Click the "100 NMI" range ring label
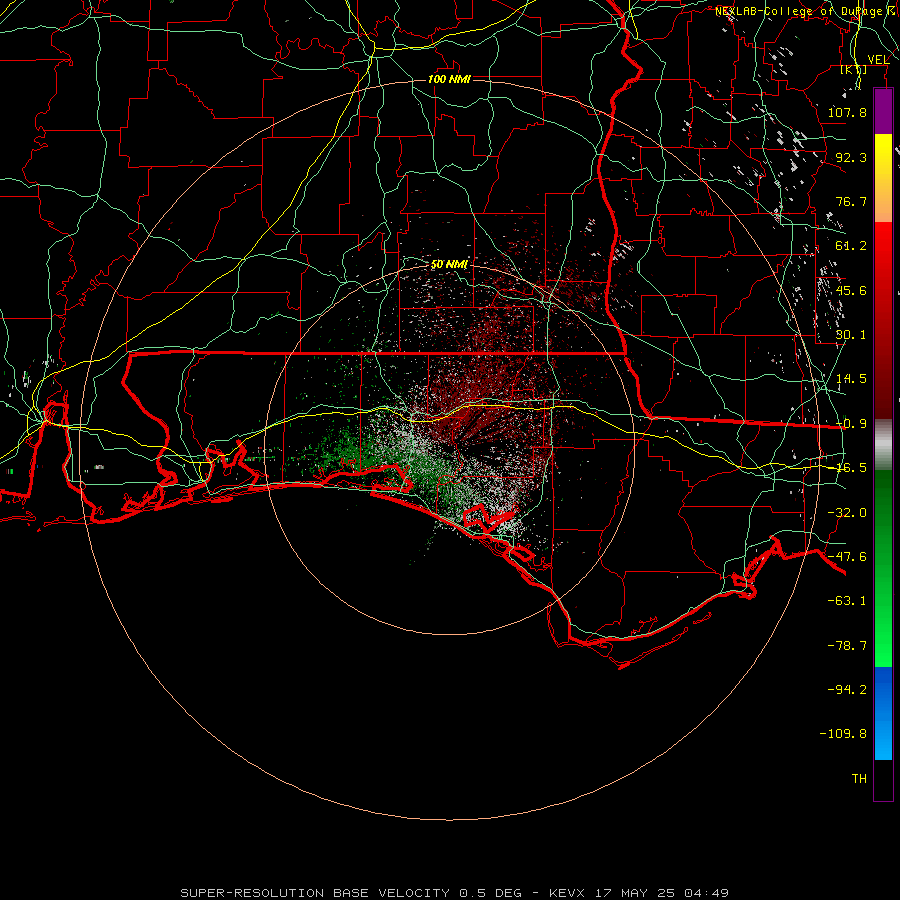This screenshot has width=900, height=900. (449, 79)
